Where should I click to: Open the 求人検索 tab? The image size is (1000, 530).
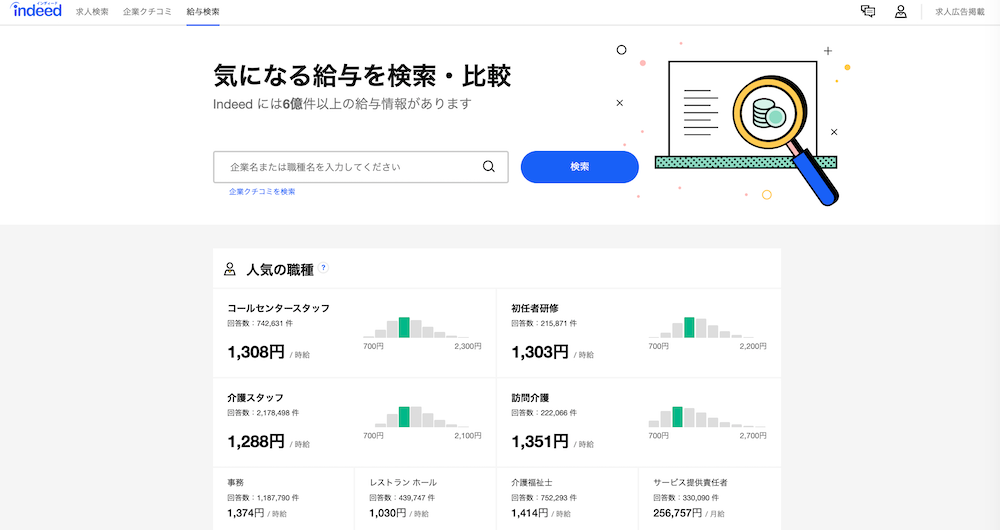(x=92, y=12)
